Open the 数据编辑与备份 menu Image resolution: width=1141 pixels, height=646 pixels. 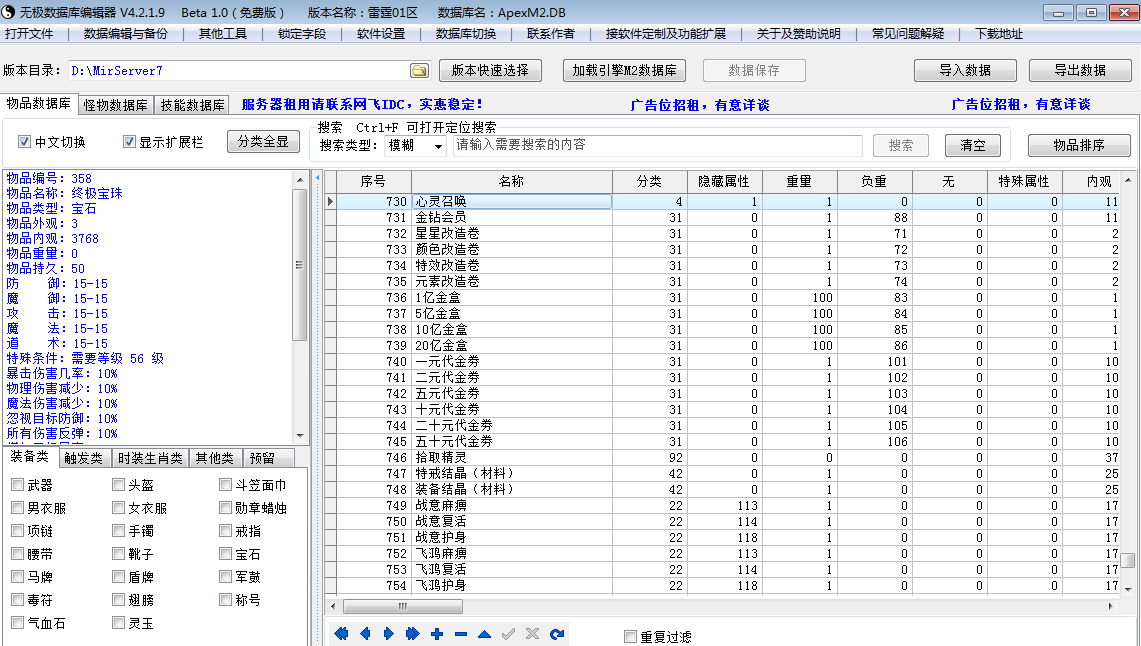(x=125, y=33)
